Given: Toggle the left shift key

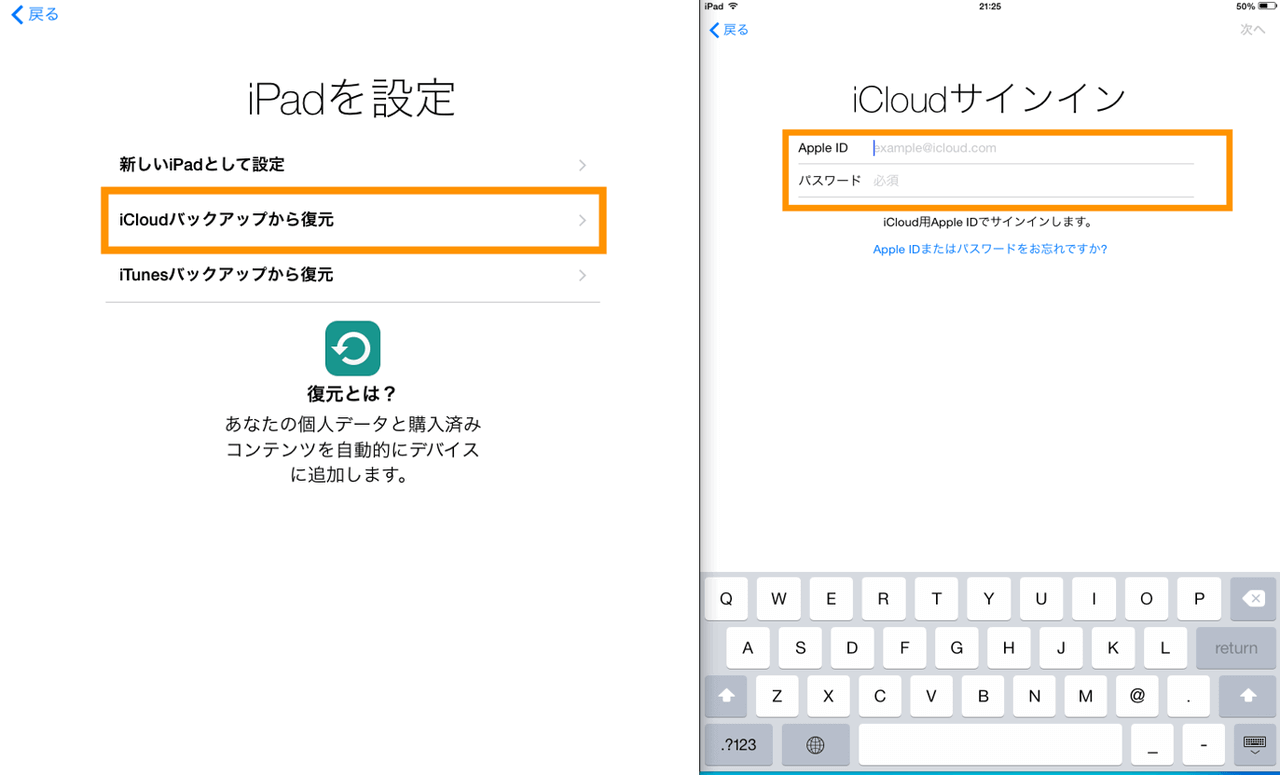Looking at the screenshot, I should point(726,696).
